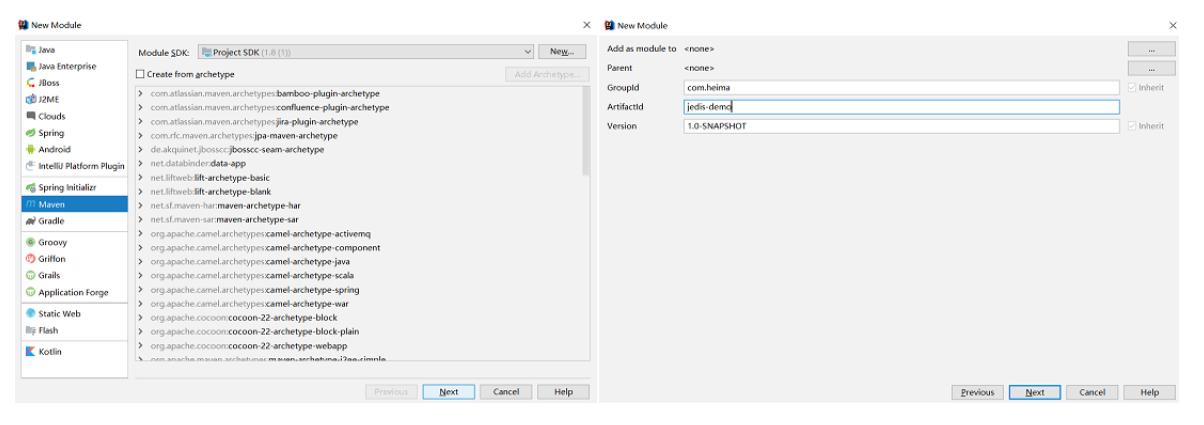Pick the IntelliJ Platform Plugin icon
The width and height of the screenshot is (1204, 425).
click(31, 166)
